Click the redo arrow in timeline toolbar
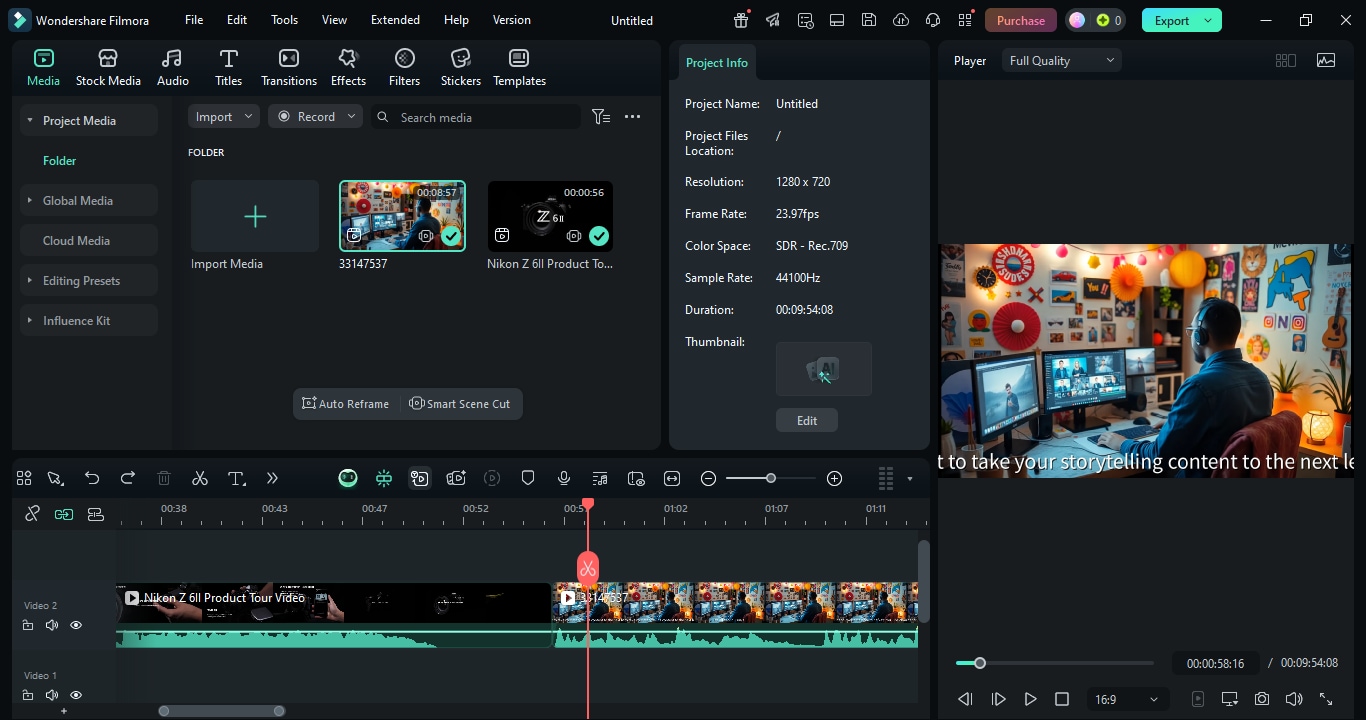 (x=128, y=479)
